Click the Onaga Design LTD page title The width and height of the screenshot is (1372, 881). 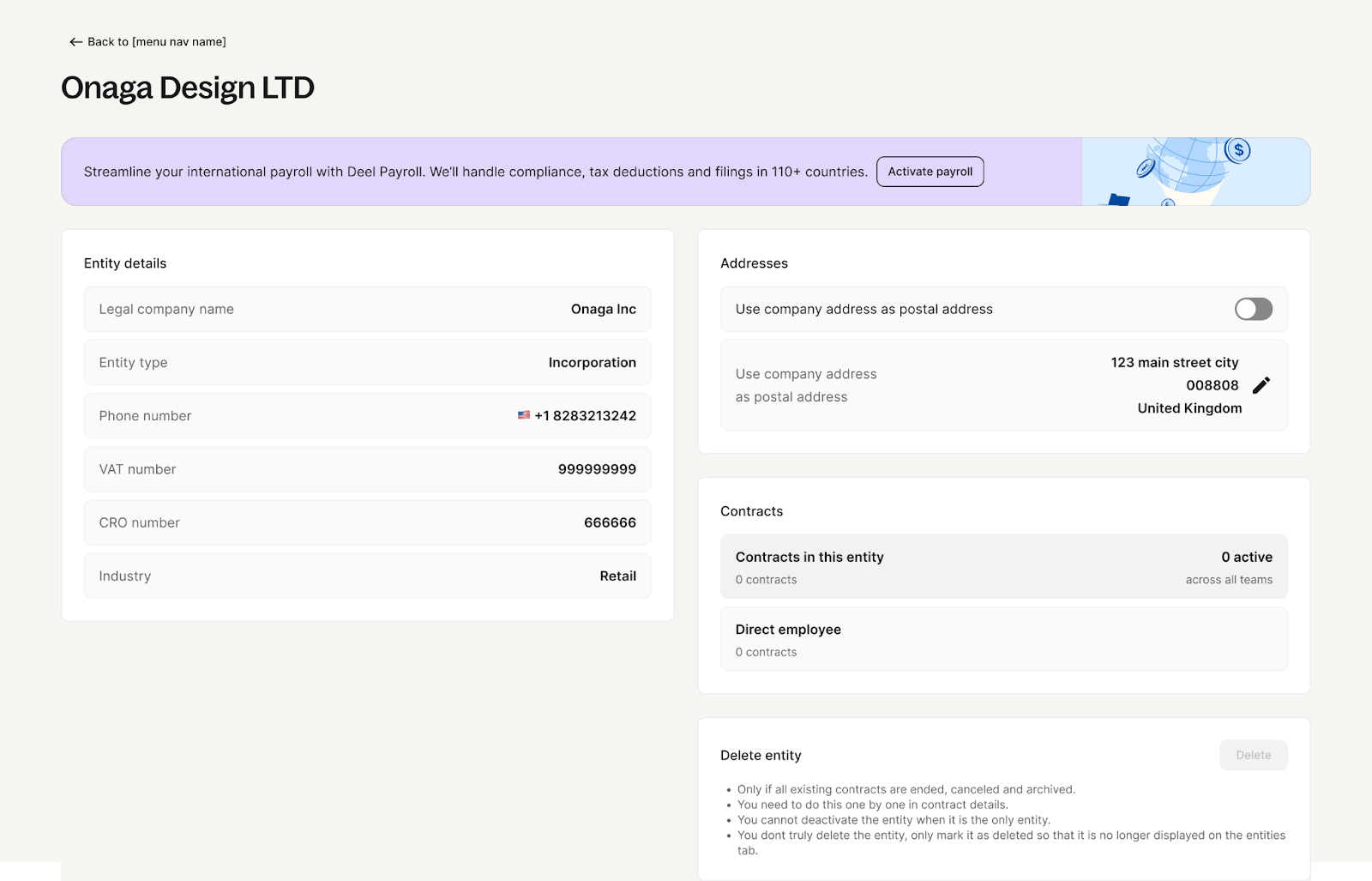tap(188, 87)
